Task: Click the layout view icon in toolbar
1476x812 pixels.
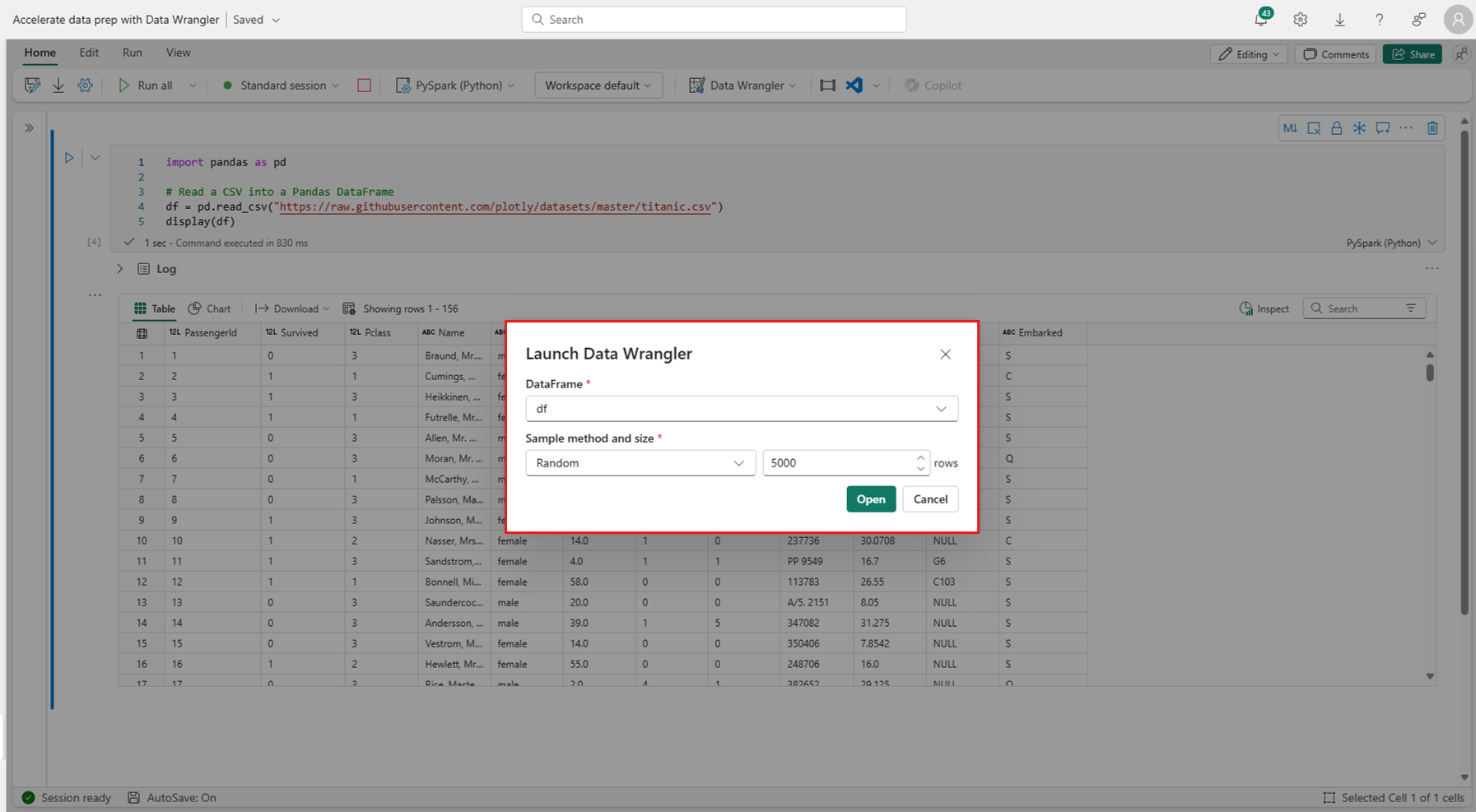Action: [x=828, y=86]
